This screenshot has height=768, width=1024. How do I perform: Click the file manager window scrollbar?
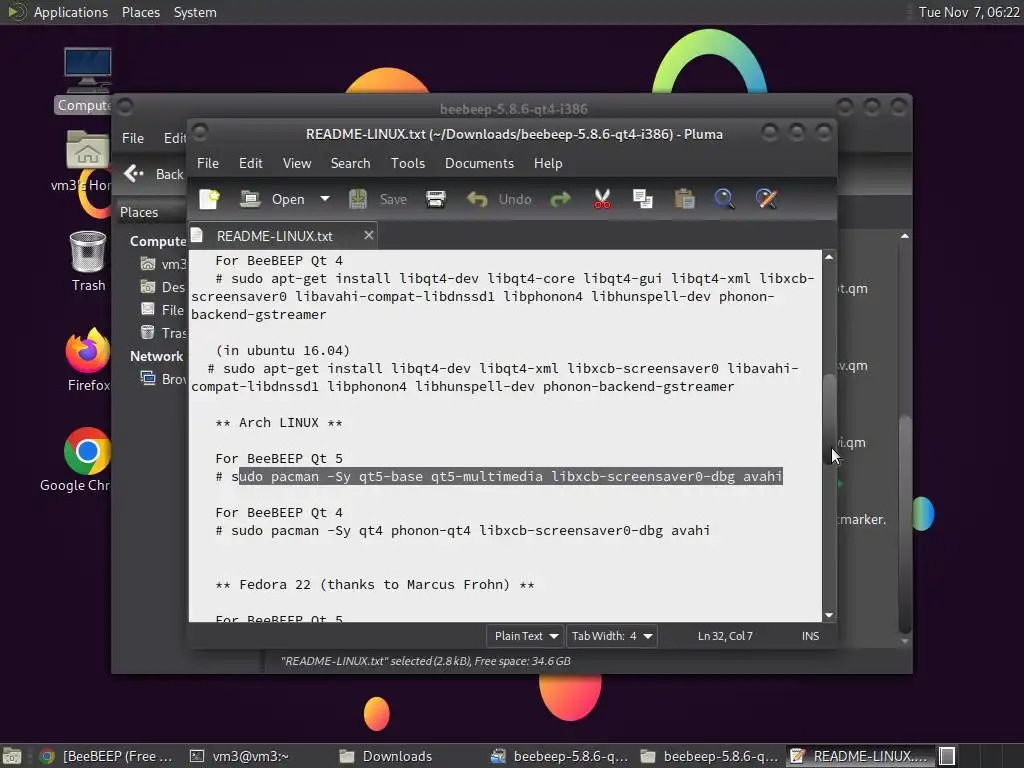[x=904, y=522]
